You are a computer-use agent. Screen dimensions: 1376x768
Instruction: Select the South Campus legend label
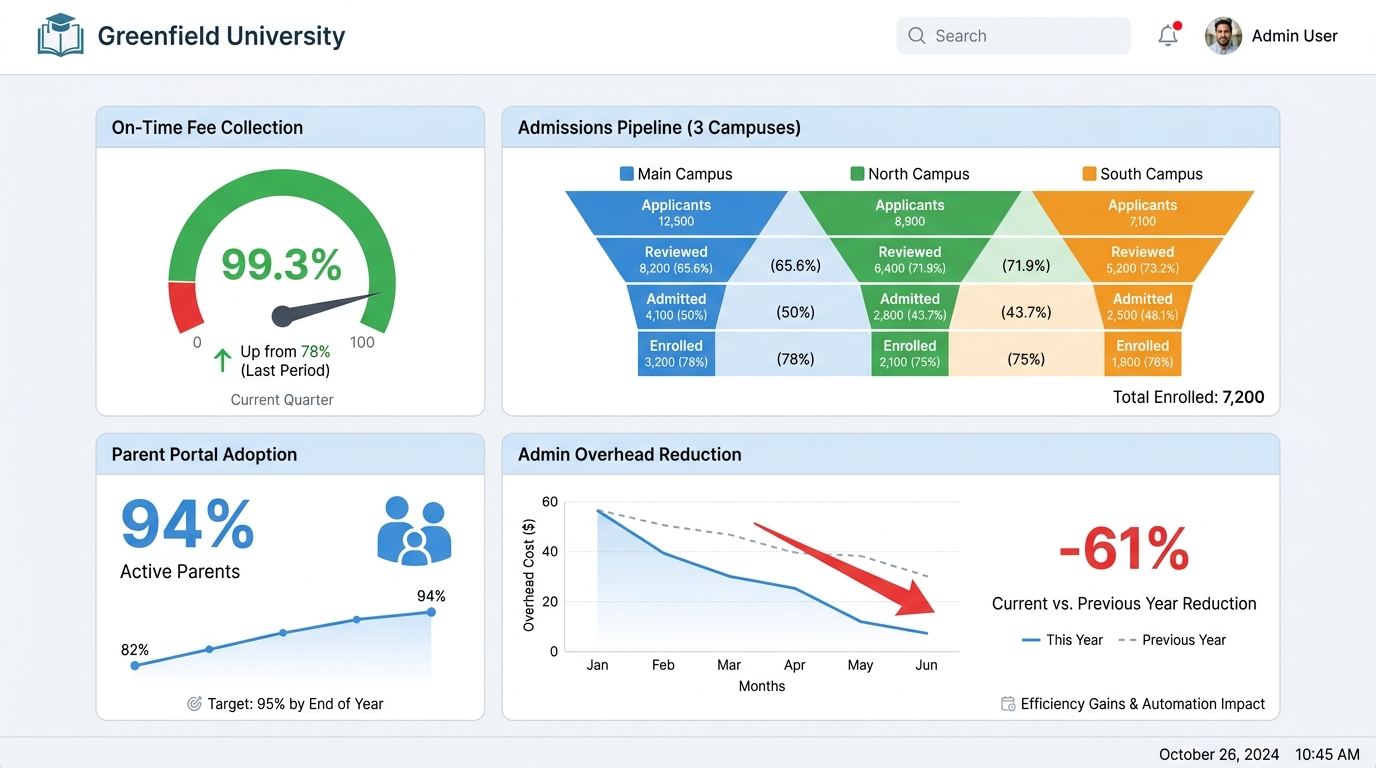click(1151, 174)
